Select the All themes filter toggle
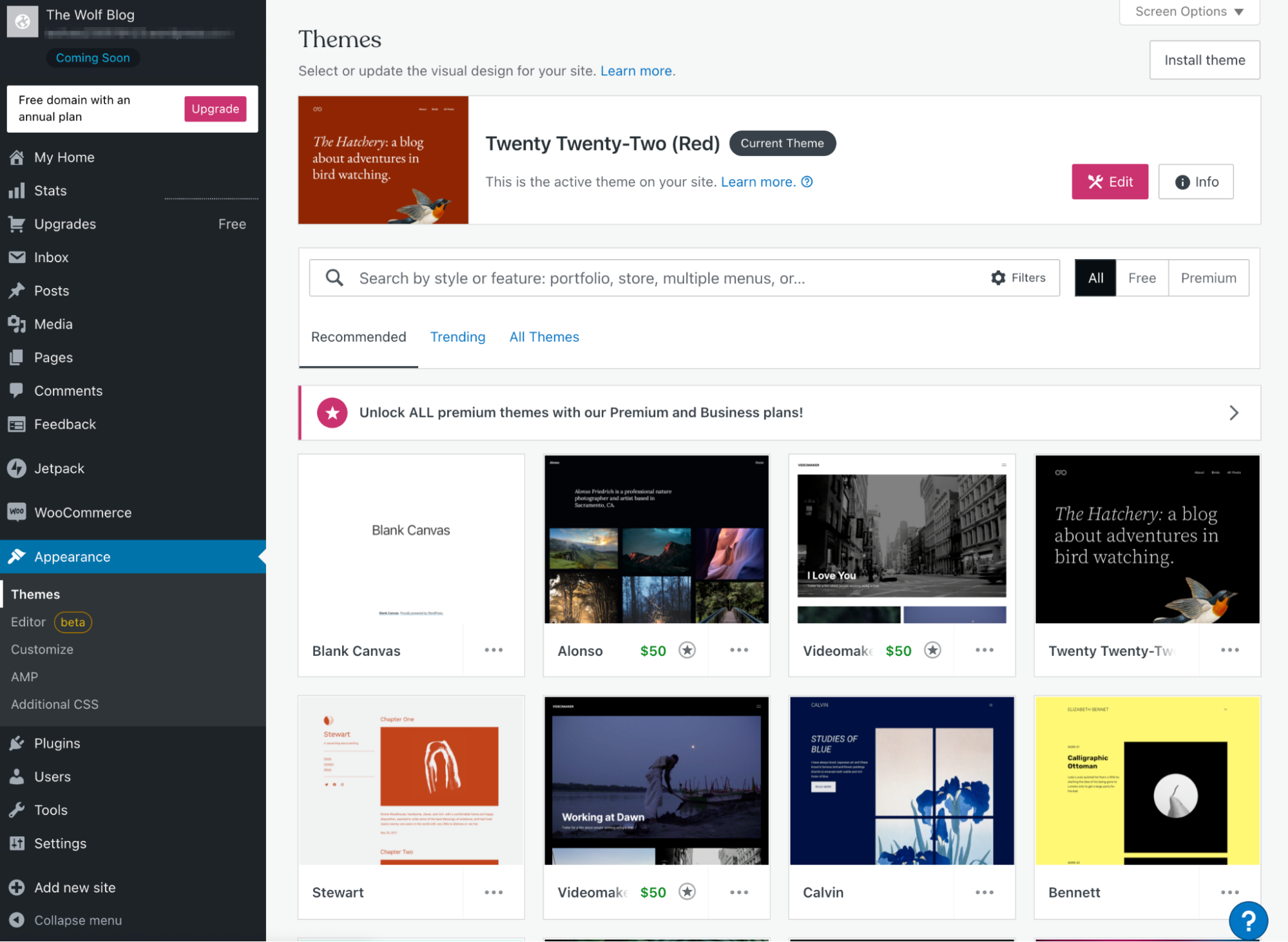Viewport: 1288px width, 942px height. [1095, 278]
